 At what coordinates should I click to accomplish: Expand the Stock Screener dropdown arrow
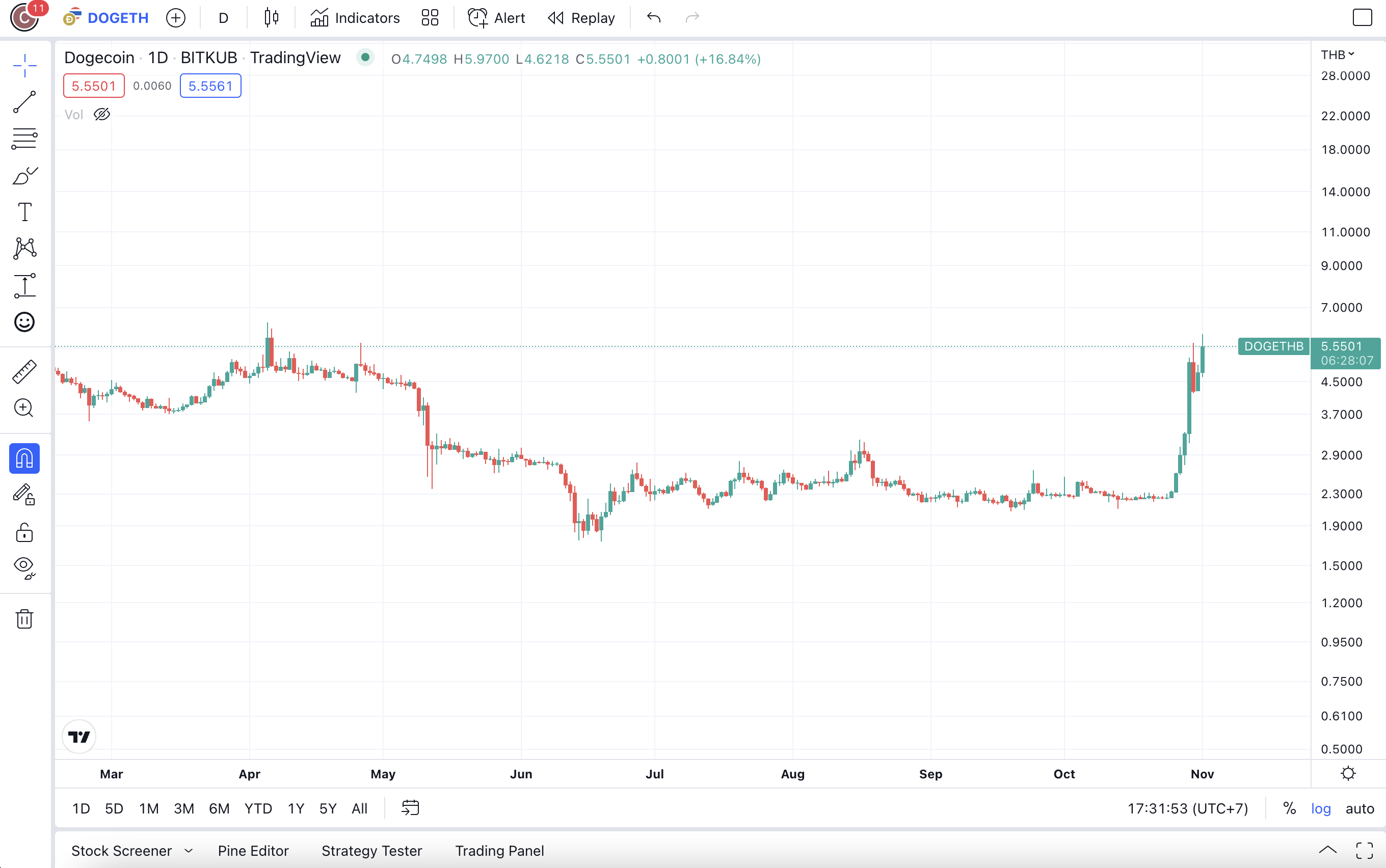coord(189,851)
